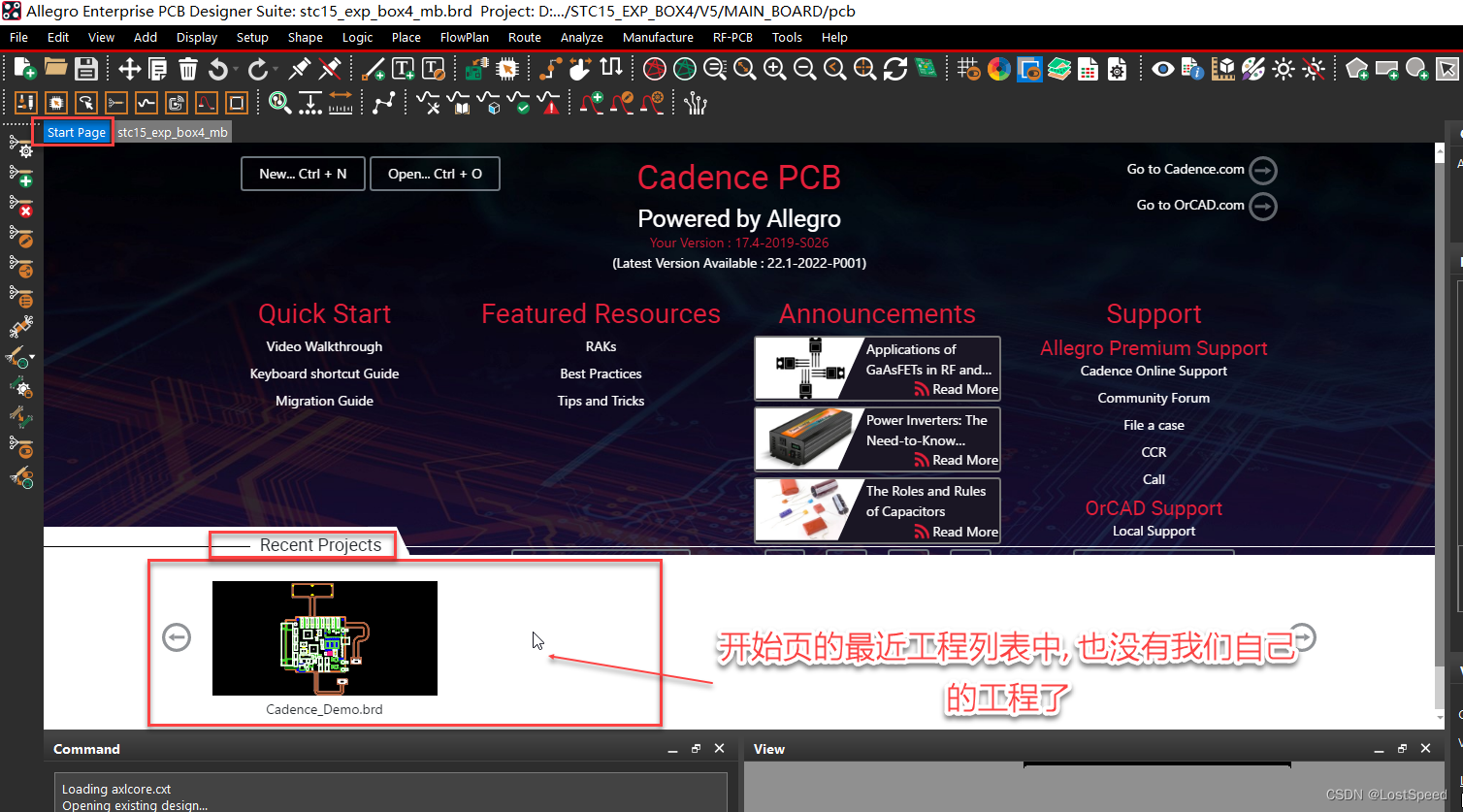
Task: Click the Zoom In magnifier icon
Action: pyautogui.click(x=774, y=69)
